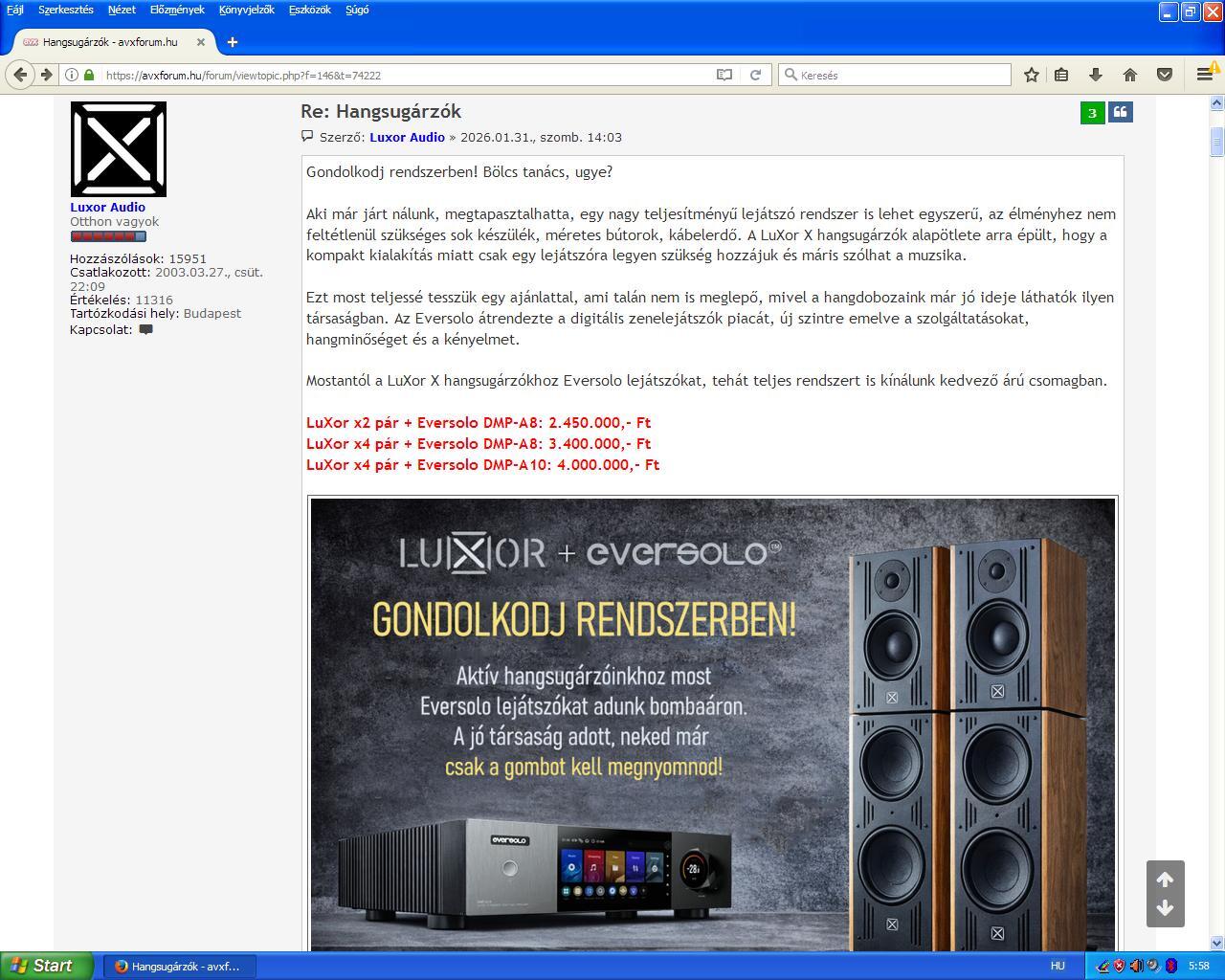Click the Luxor Audio X avatar
The height and width of the screenshot is (980, 1225).
click(x=118, y=149)
